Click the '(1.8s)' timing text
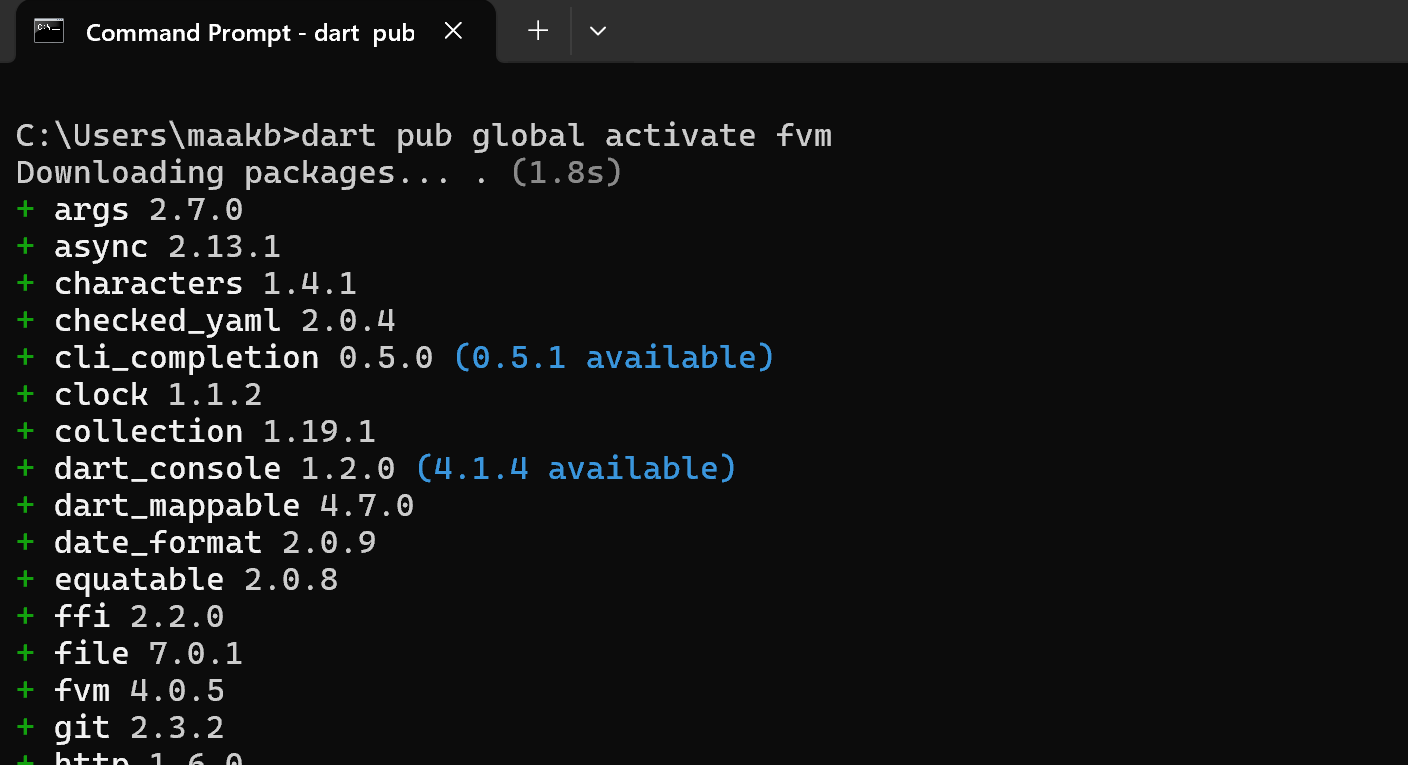 tap(566, 172)
